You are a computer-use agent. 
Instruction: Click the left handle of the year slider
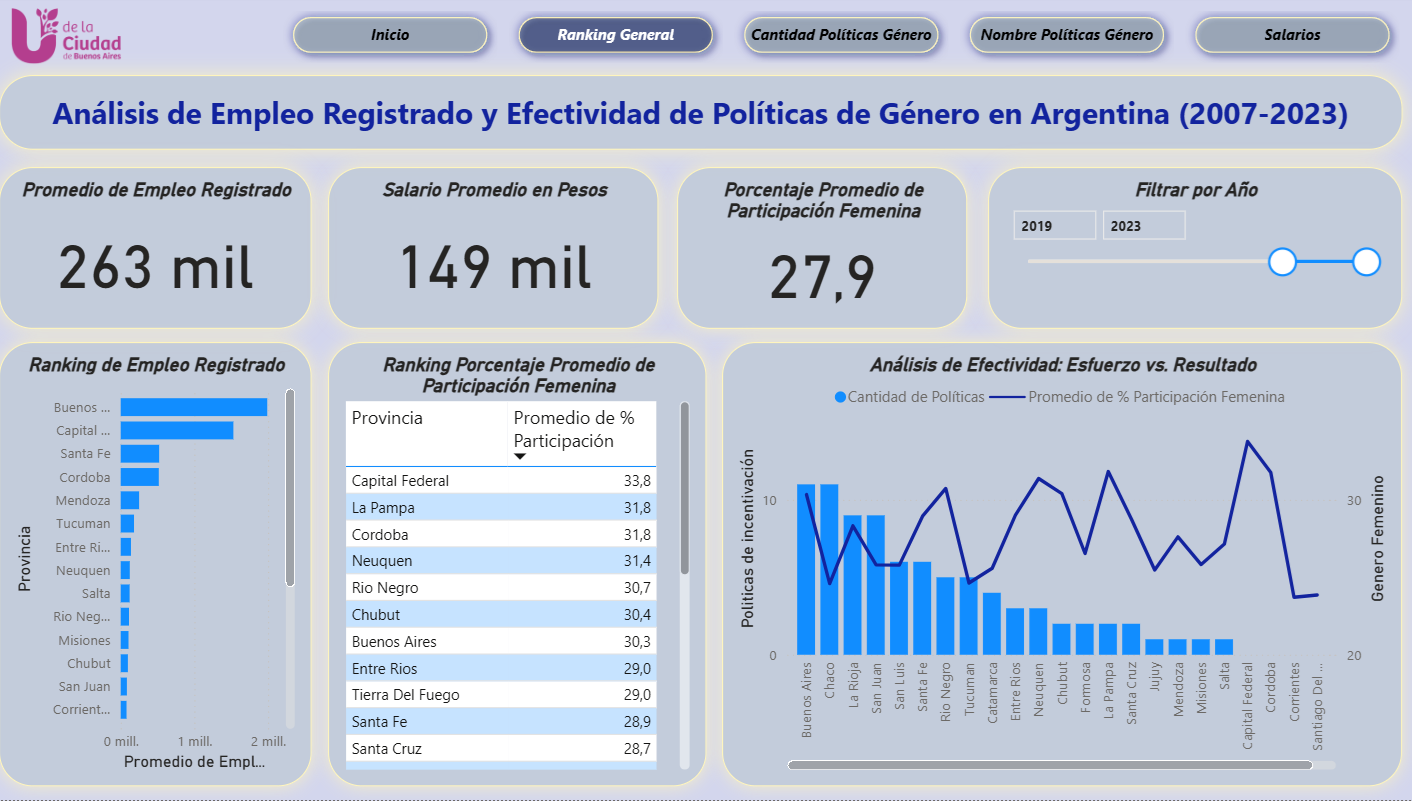[x=1281, y=262]
